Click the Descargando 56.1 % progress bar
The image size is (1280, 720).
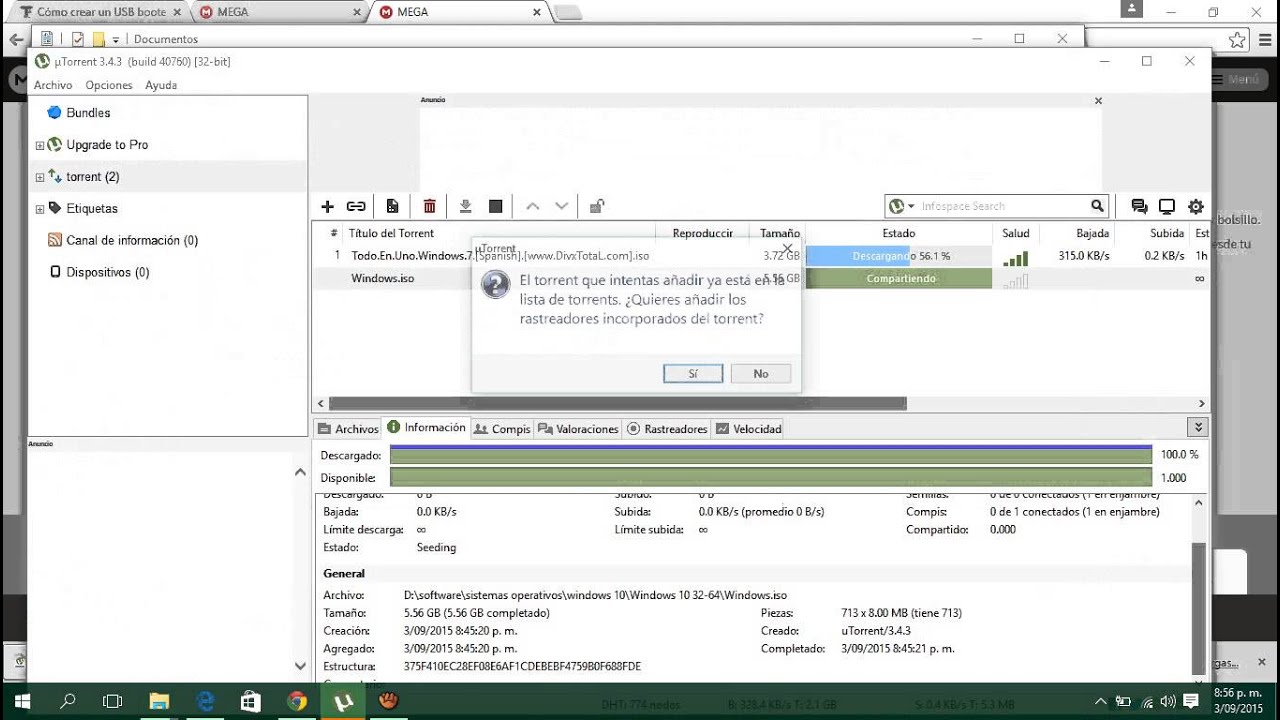point(898,256)
